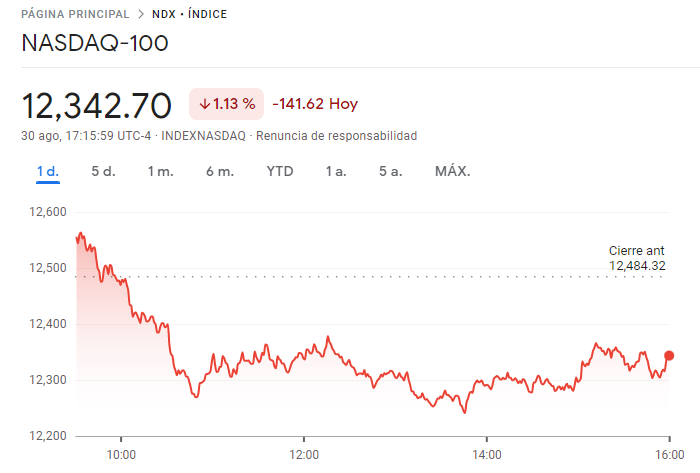The height and width of the screenshot is (473, 700).
Task: Switch to the 5 d. range tab
Action: pyautogui.click(x=103, y=171)
